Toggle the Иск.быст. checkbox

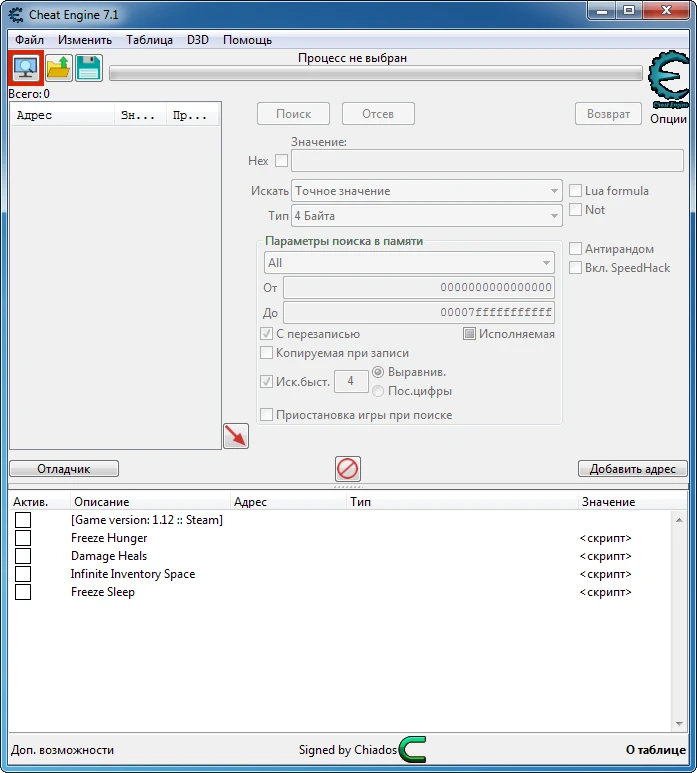266,382
